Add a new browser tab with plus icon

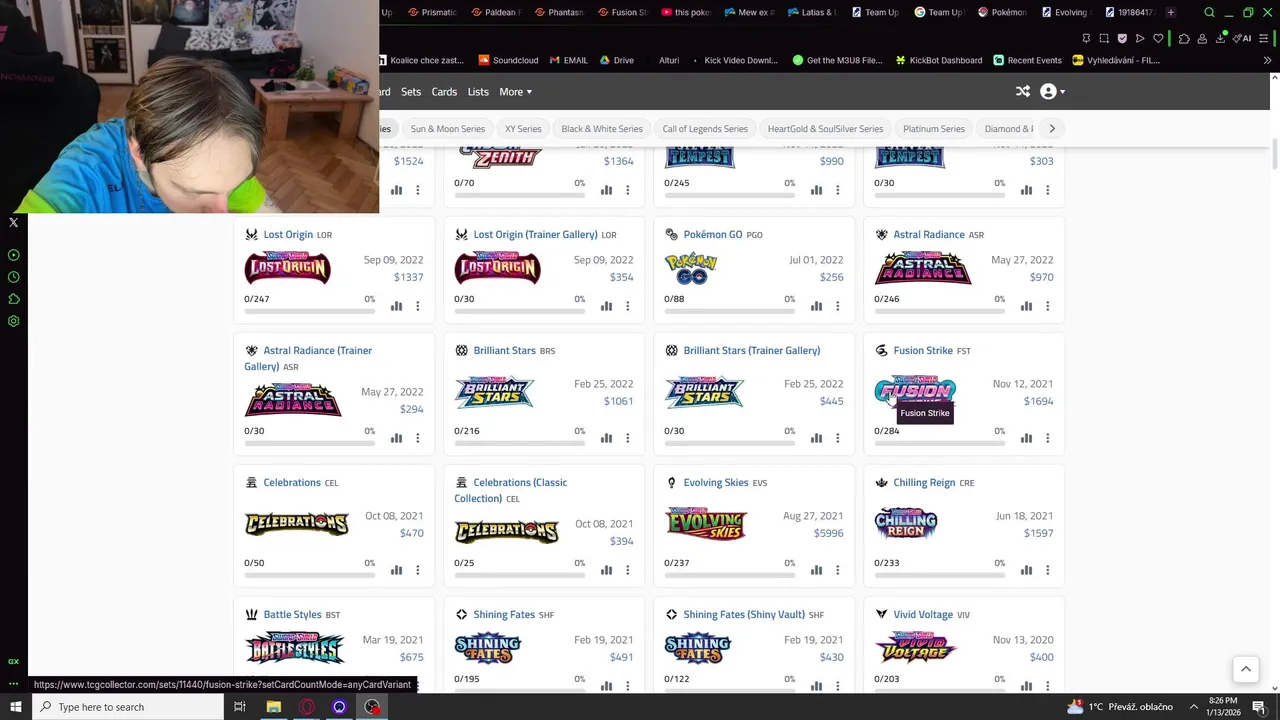coord(1171,12)
